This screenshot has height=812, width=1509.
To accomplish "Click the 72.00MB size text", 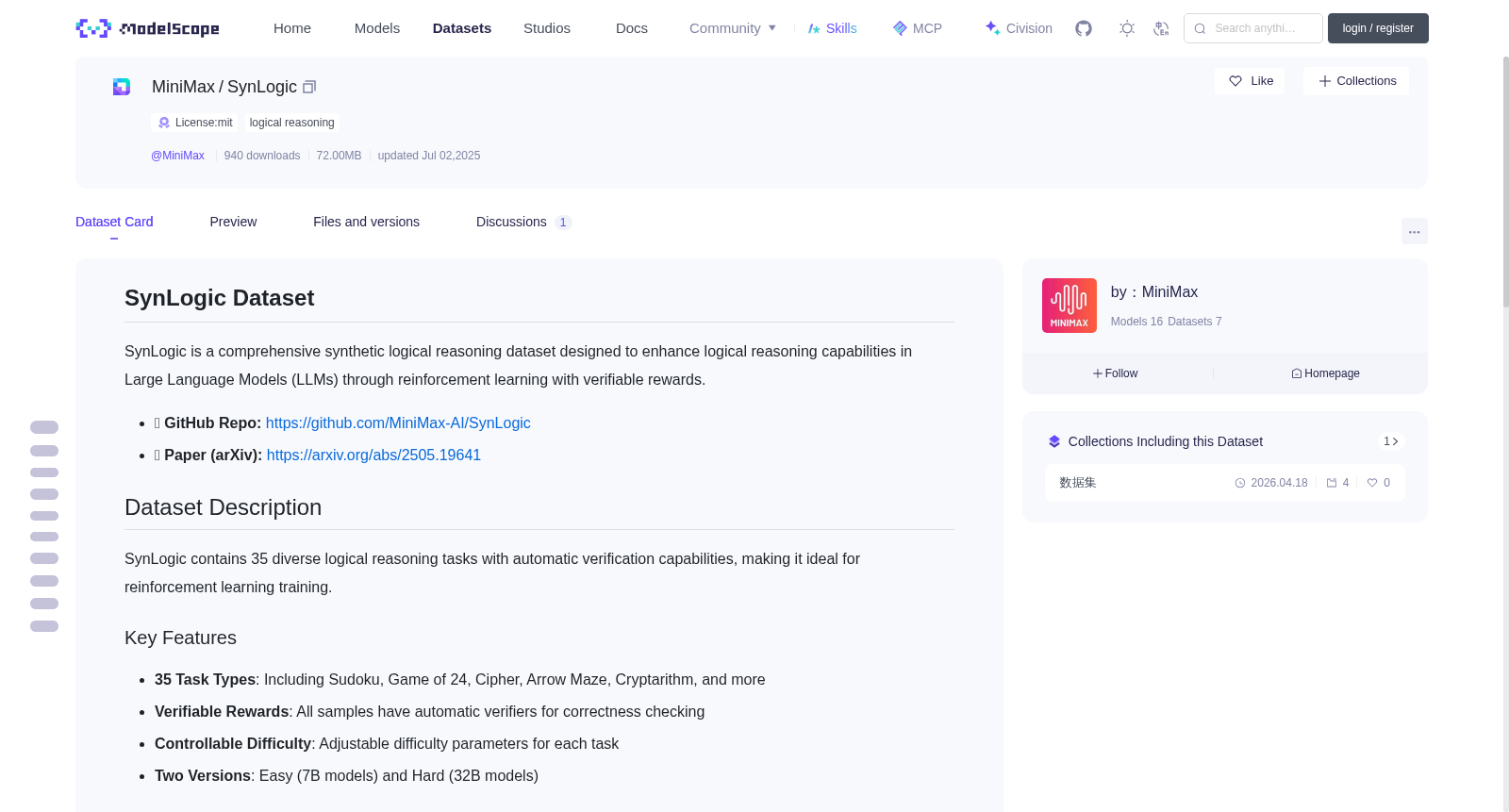I will (339, 156).
